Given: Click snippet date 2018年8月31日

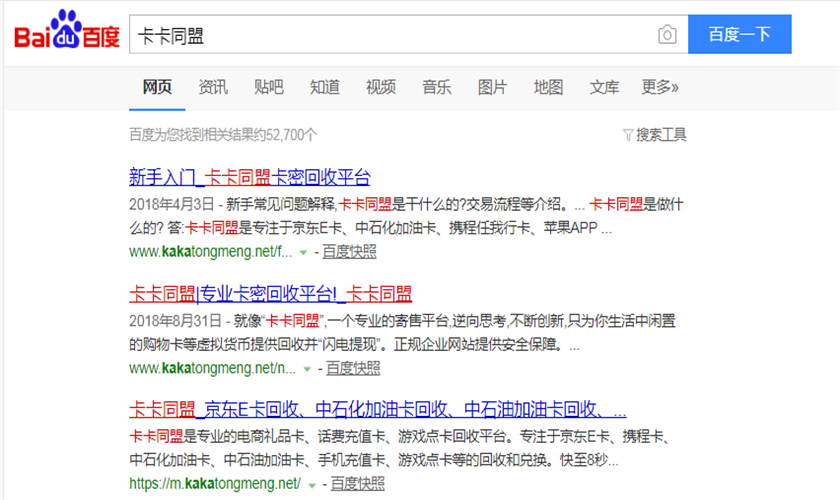Looking at the screenshot, I should 175,321.
